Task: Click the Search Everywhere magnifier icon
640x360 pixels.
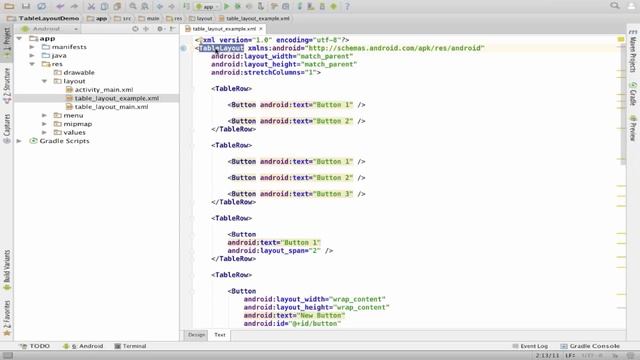Action: pyautogui.click(x=615, y=5)
